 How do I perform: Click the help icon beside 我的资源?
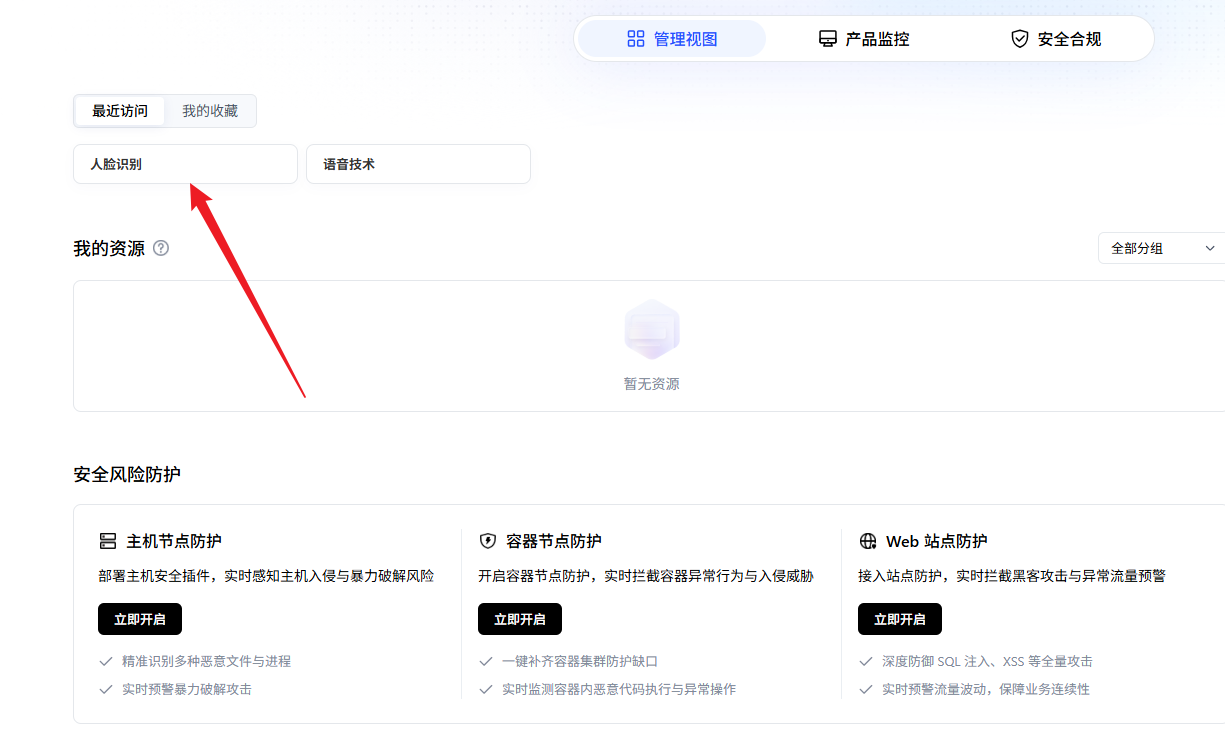[161, 248]
